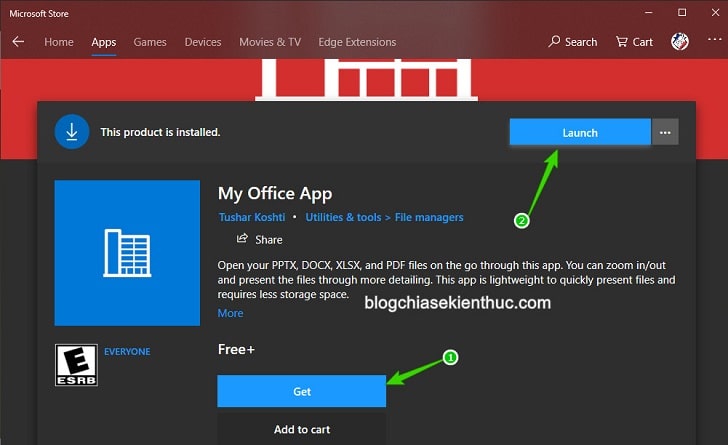Viewport: 728px width, 445px height.
Task: Open Search in the store header
Action: (573, 42)
